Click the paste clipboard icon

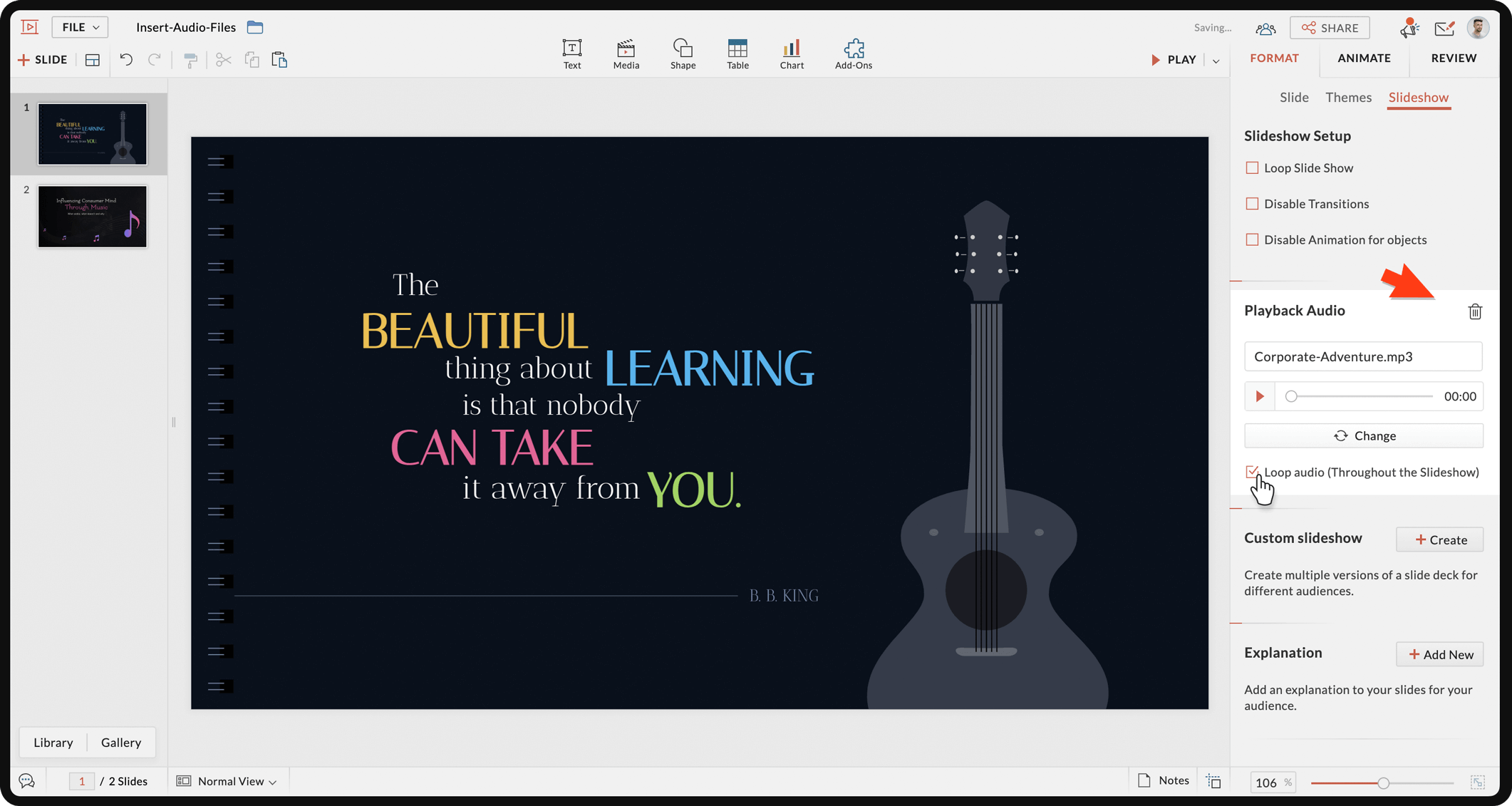[x=279, y=60]
